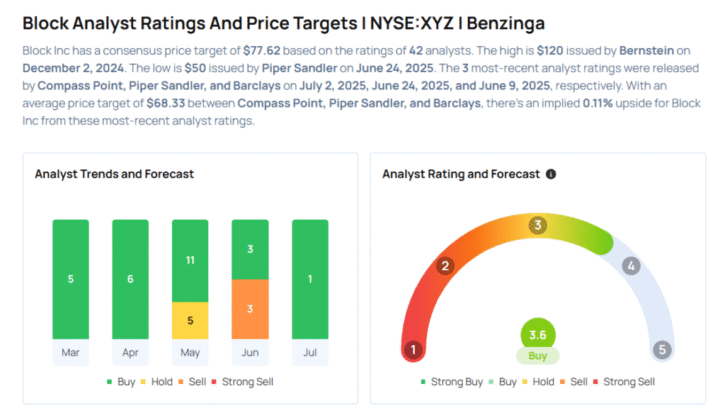Click the April bar showing 6

click(131, 279)
